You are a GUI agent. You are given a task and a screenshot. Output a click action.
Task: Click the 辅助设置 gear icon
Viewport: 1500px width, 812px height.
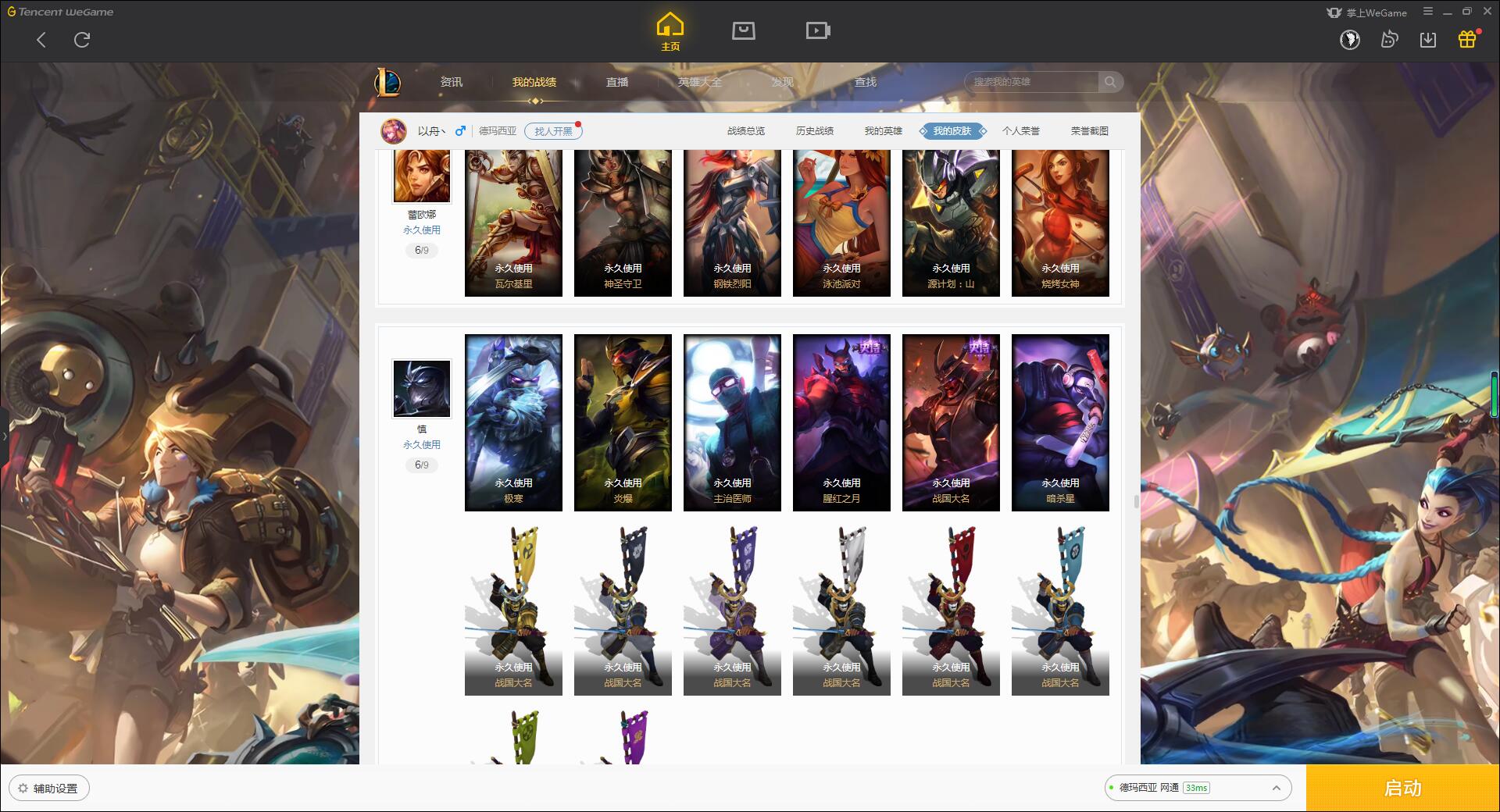click(23, 789)
